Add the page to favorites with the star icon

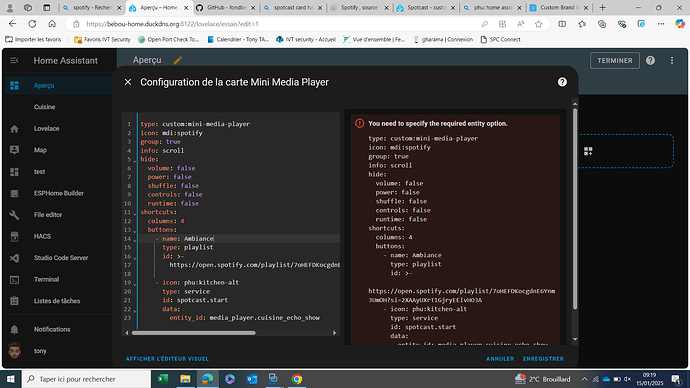[538, 24]
